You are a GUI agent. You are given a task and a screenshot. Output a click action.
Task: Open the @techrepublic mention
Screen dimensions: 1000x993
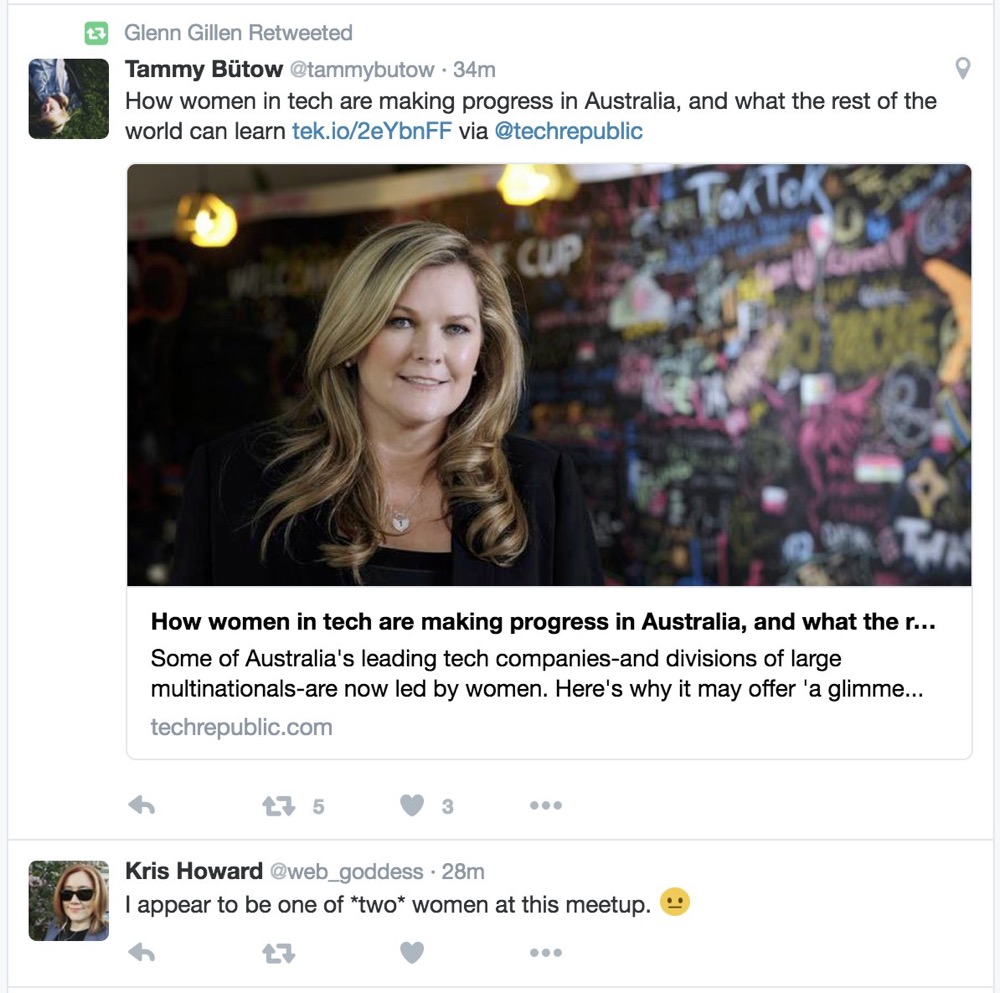pos(568,131)
